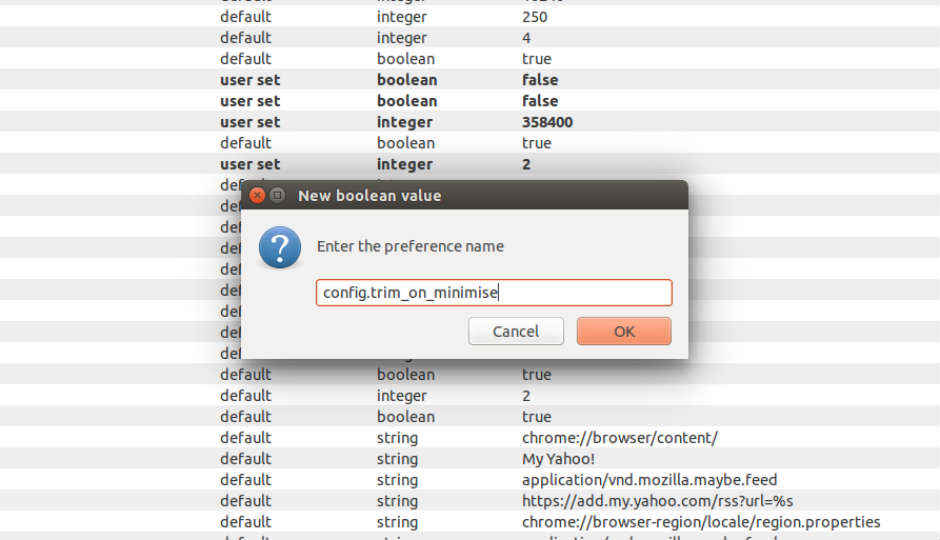This screenshot has height=540, width=940.
Task: Cancel the New boolean value dialog
Action: pyautogui.click(x=516, y=331)
